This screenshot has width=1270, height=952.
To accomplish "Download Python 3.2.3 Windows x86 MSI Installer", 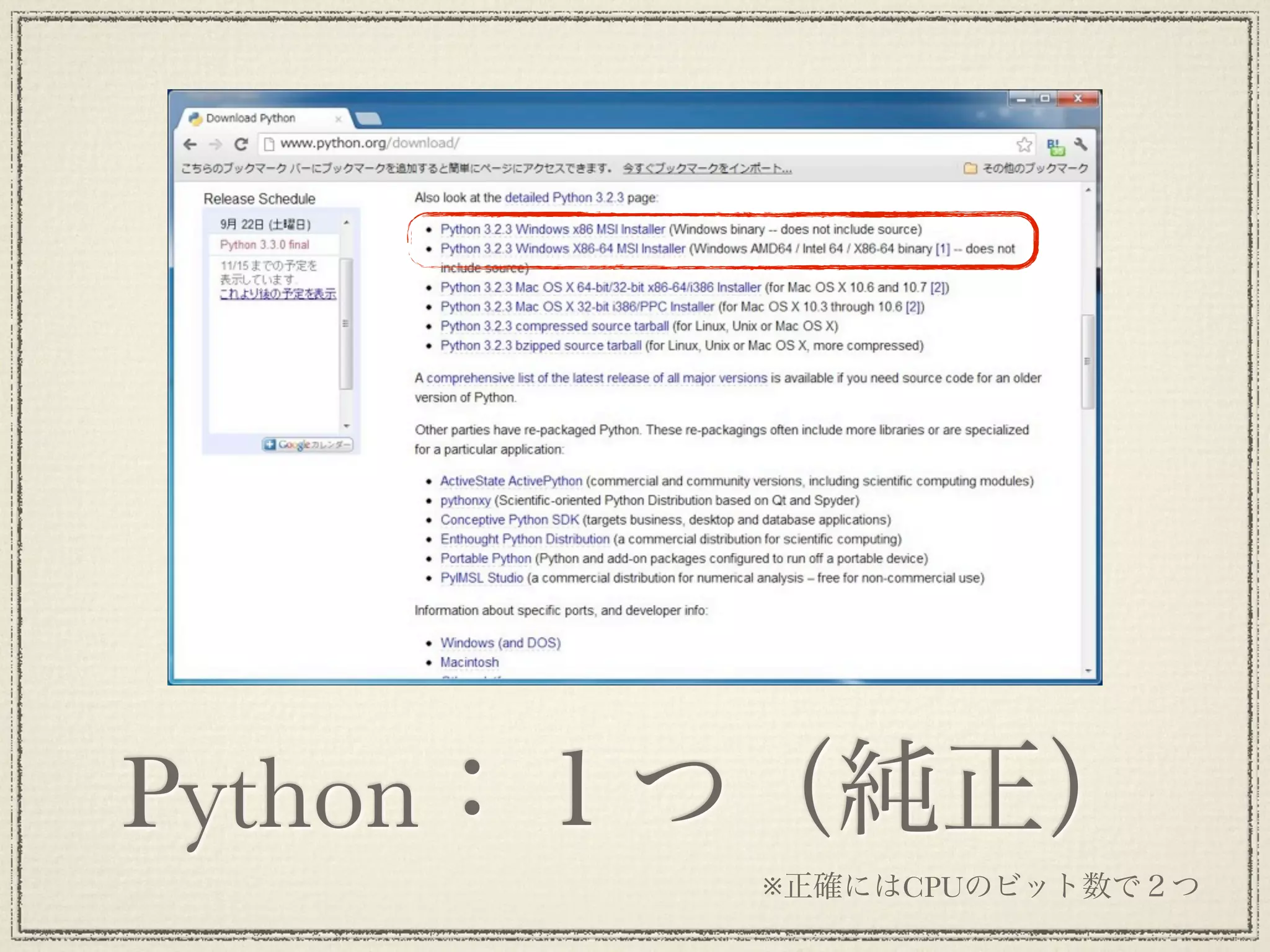I will [553, 229].
